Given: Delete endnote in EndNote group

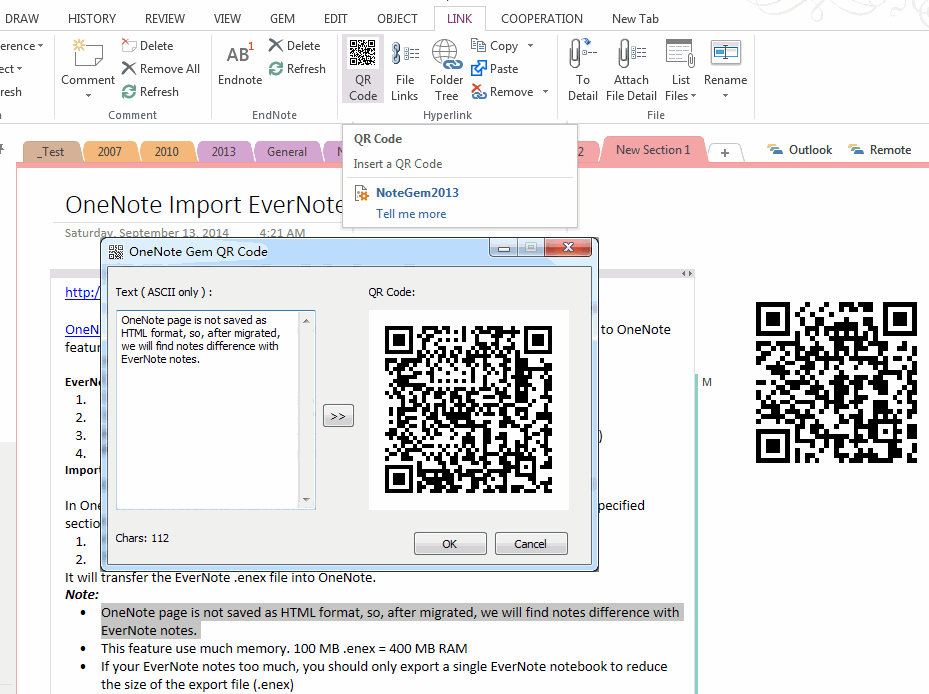Looking at the screenshot, I should (294, 46).
